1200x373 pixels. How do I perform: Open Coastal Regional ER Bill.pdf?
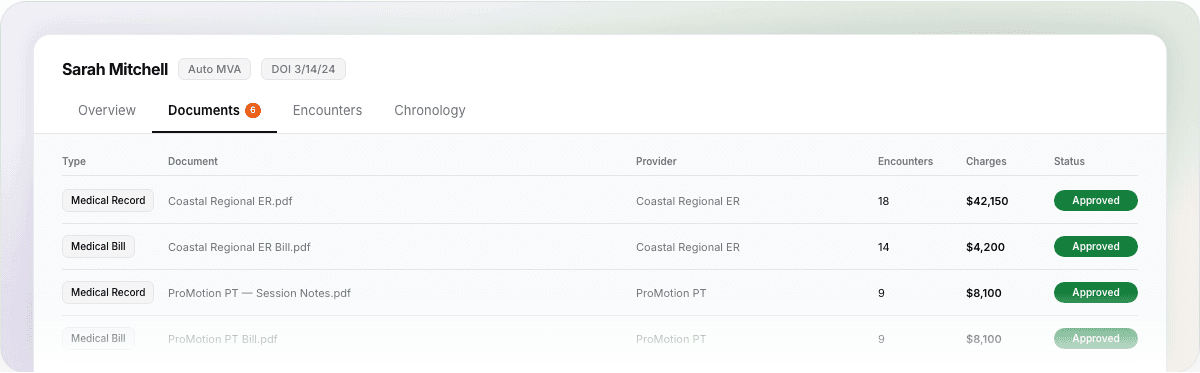(239, 247)
